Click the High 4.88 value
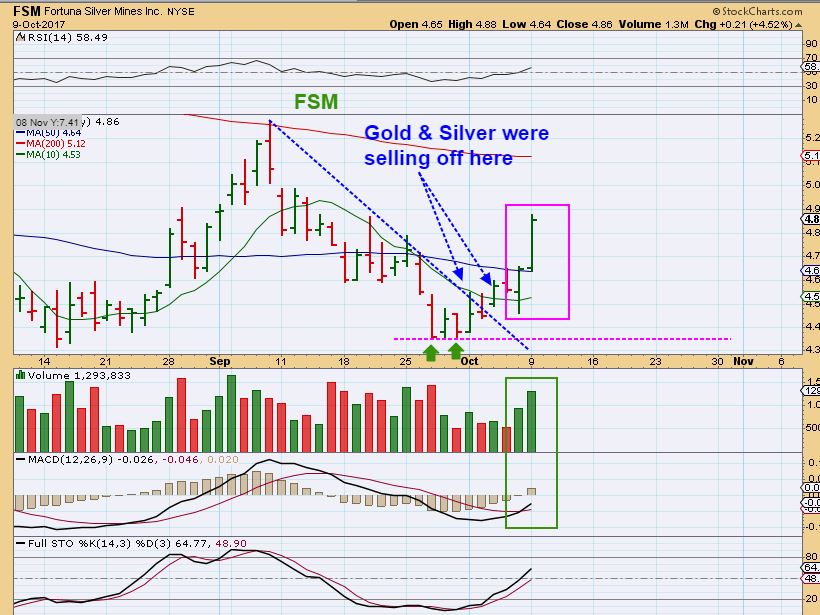Image resolution: width=820 pixels, height=615 pixels. (x=472, y=24)
